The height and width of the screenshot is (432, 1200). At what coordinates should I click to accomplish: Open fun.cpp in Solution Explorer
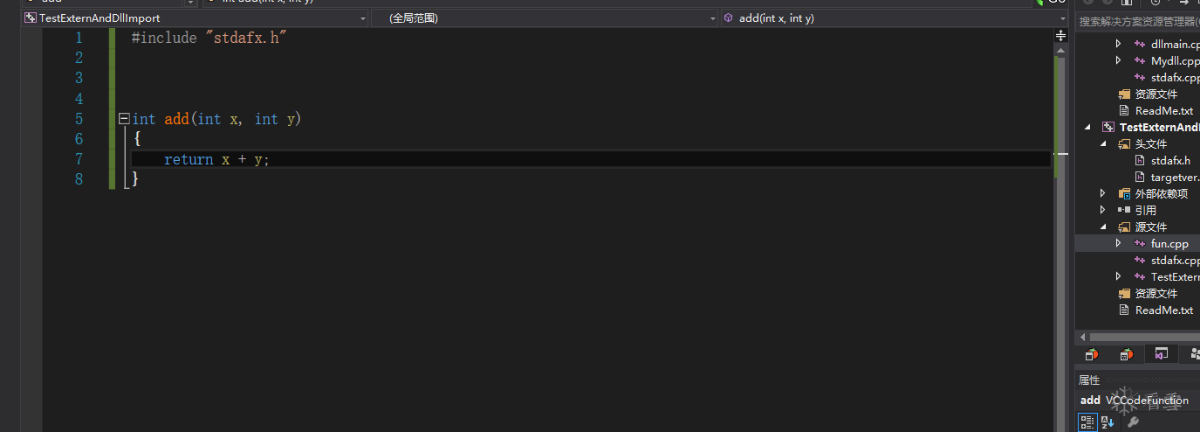(1169, 243)
